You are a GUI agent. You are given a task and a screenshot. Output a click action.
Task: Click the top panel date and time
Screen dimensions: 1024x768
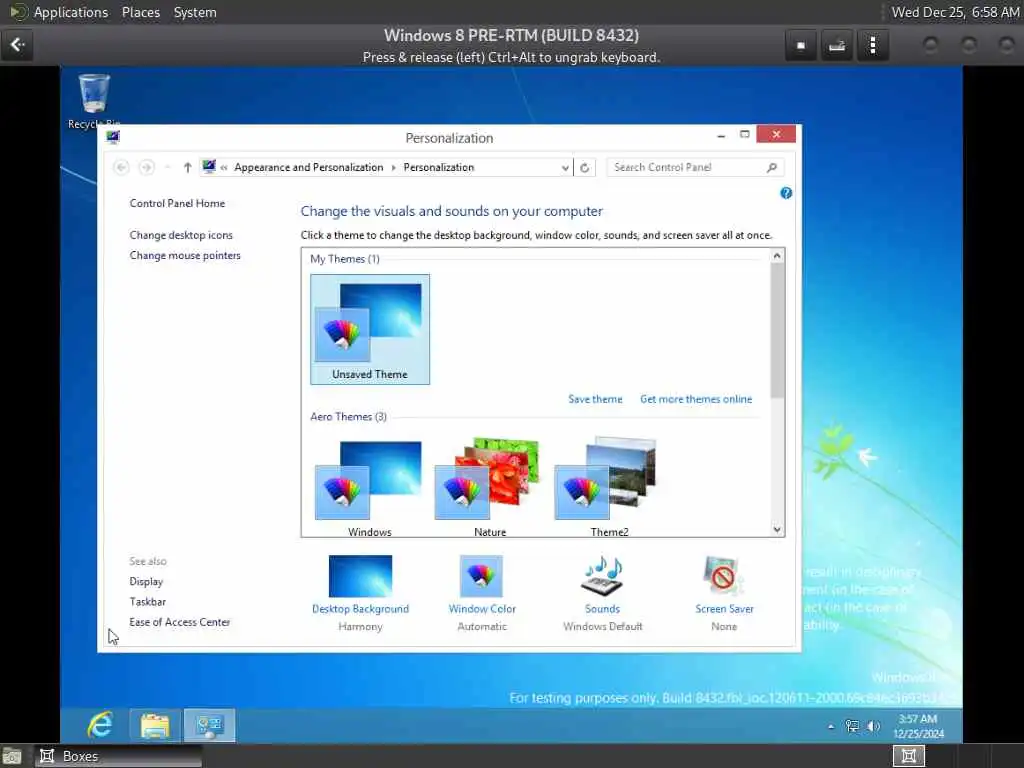coord(955,12)
